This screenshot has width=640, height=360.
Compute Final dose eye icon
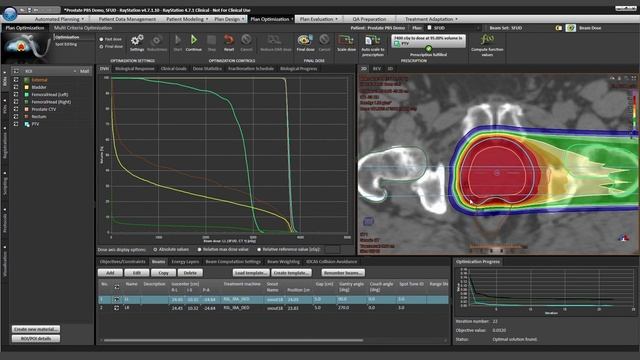(305, 40)
